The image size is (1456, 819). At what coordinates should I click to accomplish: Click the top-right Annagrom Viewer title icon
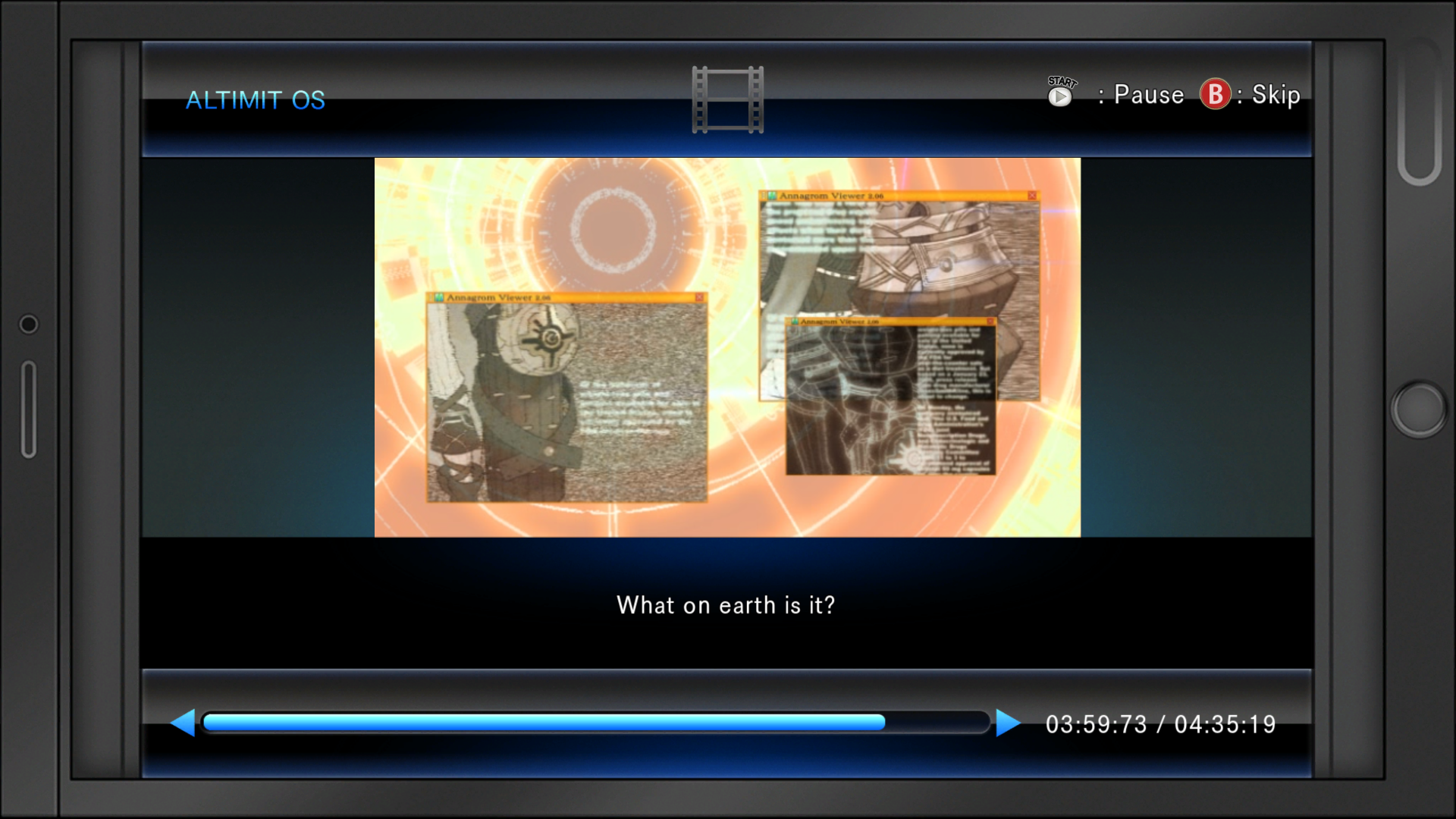coord(771,196)
